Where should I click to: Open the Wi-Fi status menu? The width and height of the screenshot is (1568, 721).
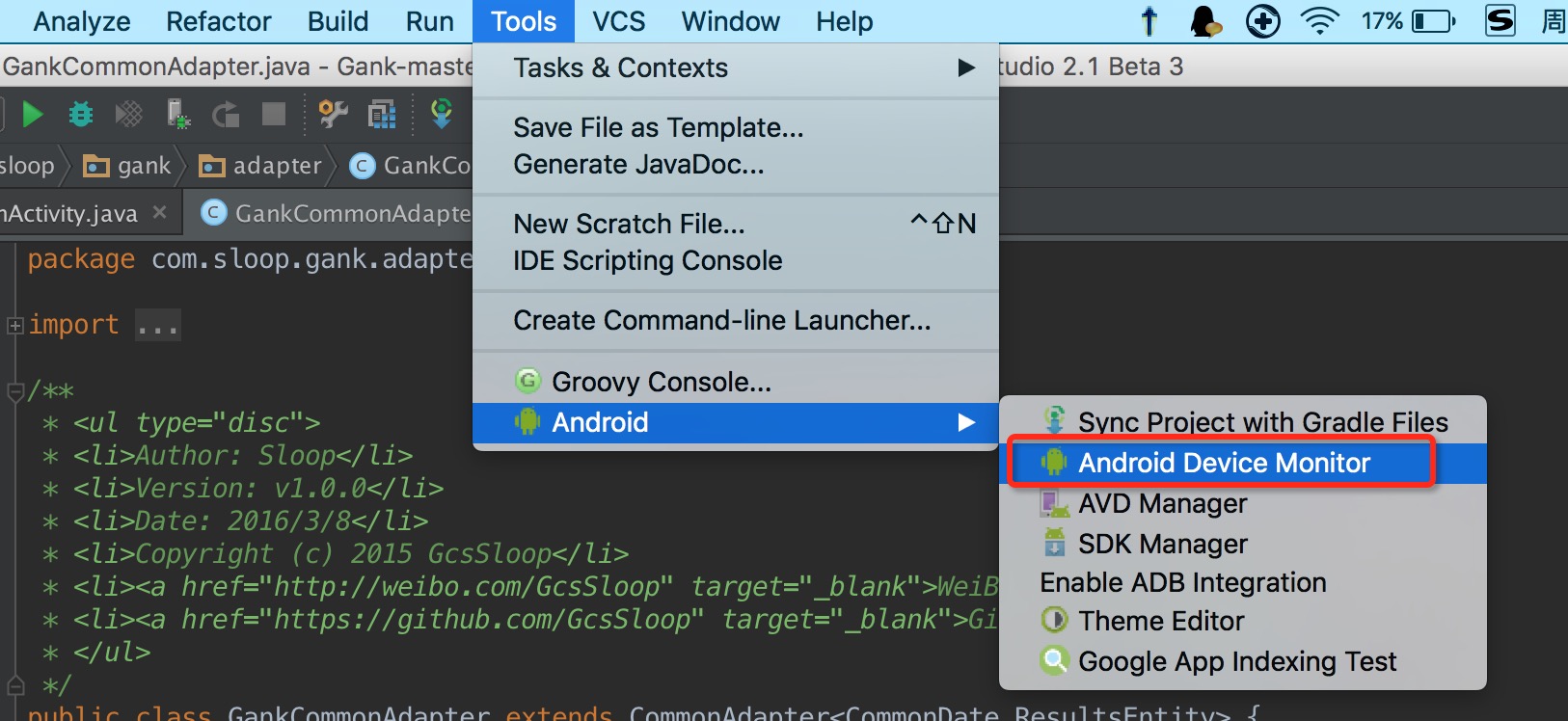(x=1320, y=21)
